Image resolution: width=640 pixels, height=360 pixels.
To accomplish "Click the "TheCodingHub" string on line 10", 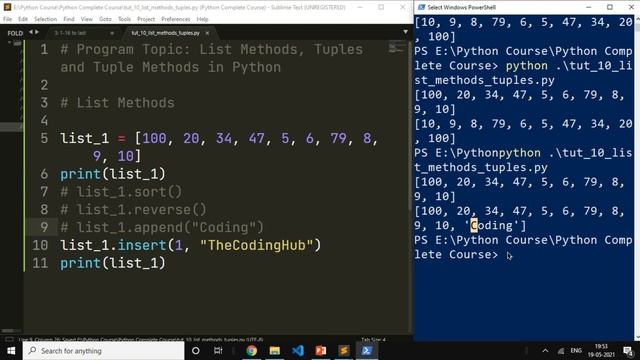I will coord(256,245).
